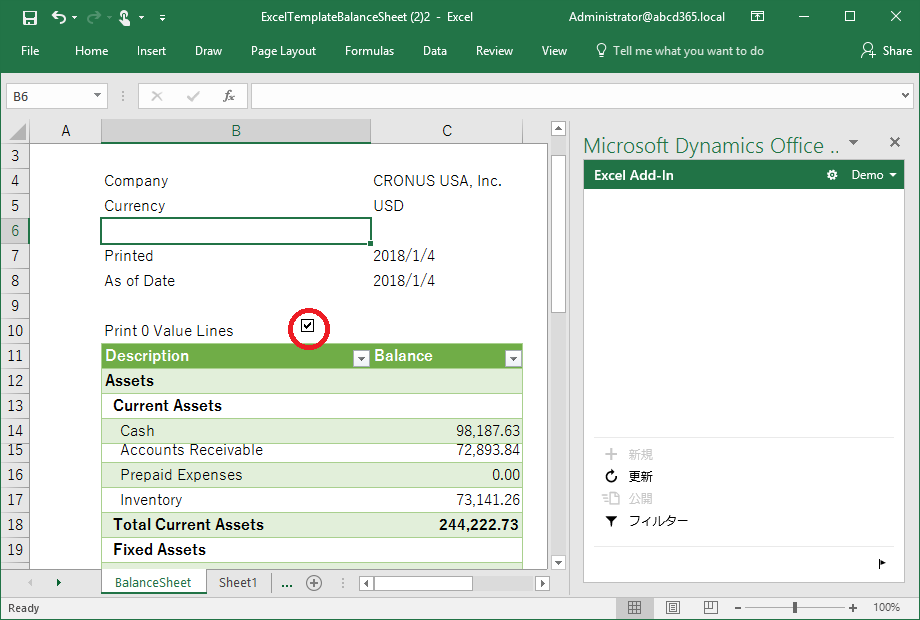This screenshot has height=620, width=920.
Task: Click the New Sheet plus icon
Action: pyautogui.click(x=314, y=583)
